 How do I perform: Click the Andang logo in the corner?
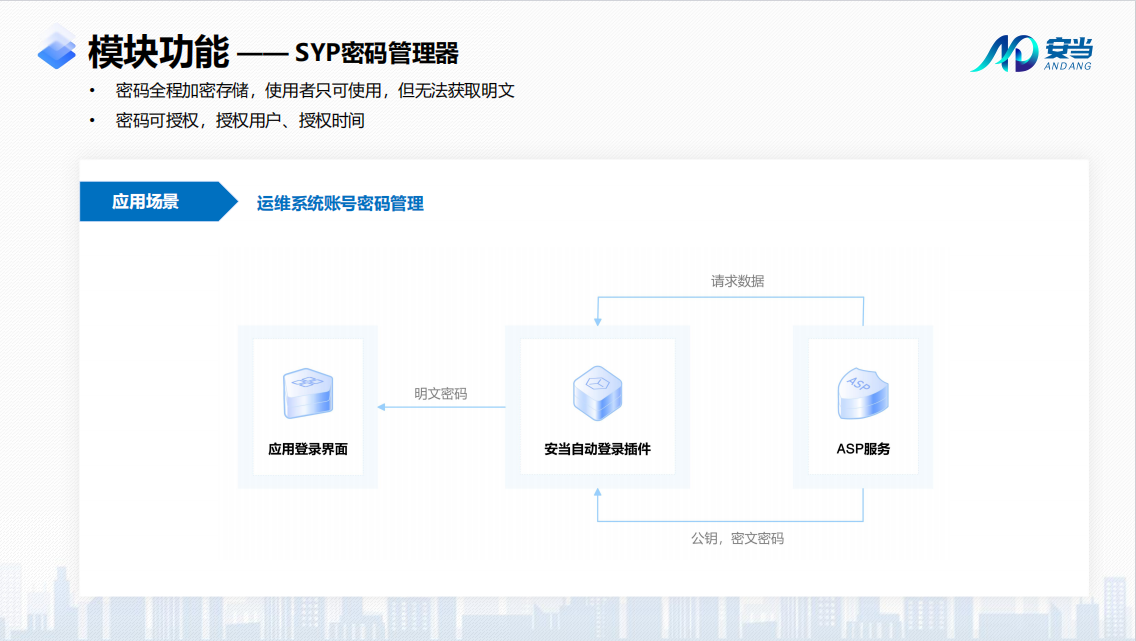(1032, 53)
